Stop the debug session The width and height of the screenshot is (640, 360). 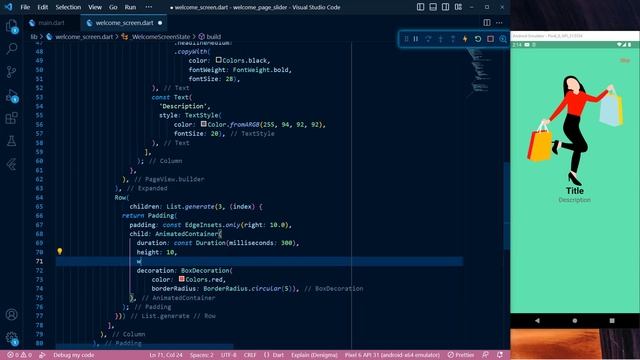click(x=490, y=39)
